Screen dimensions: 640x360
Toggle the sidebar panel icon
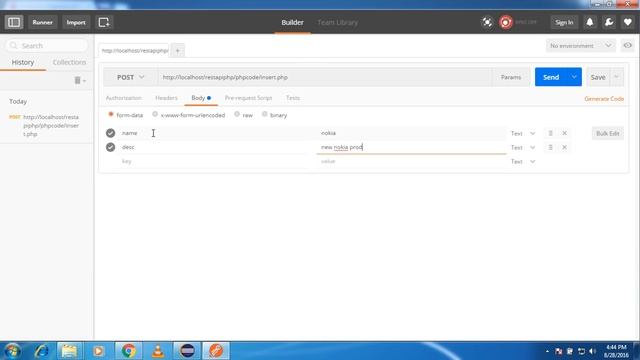point(14,22)
